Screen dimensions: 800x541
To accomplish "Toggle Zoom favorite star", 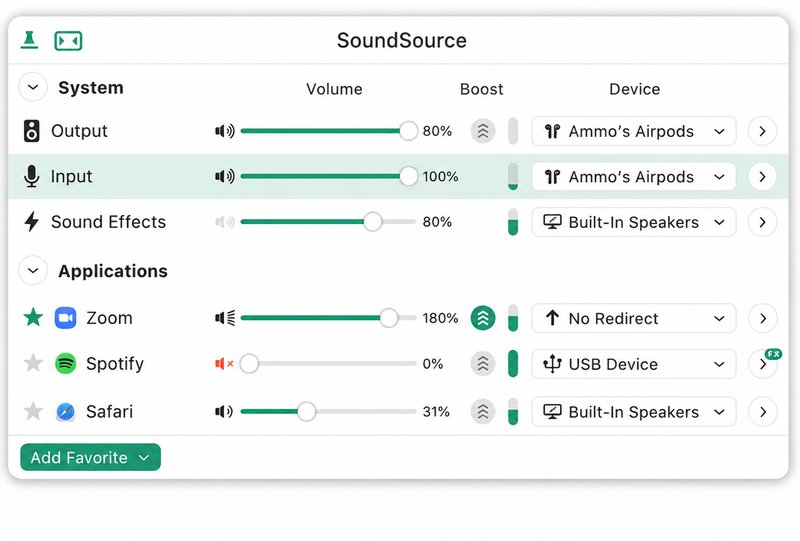I will click(33, 317).
